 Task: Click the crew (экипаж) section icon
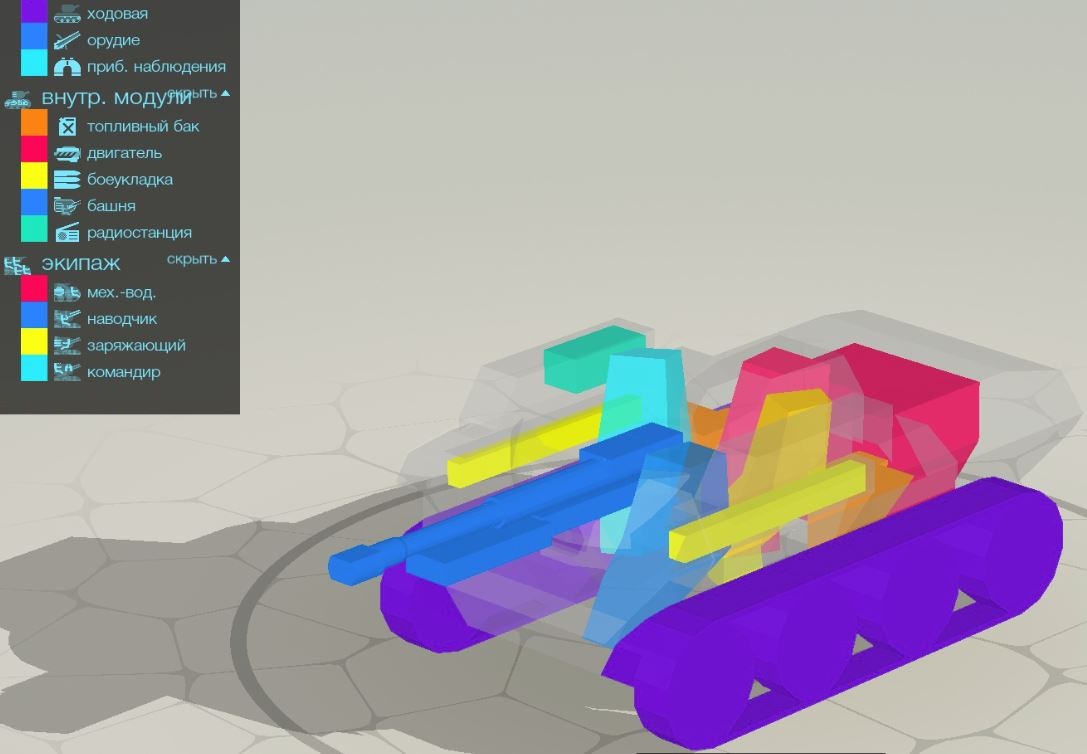coord(17,265)
